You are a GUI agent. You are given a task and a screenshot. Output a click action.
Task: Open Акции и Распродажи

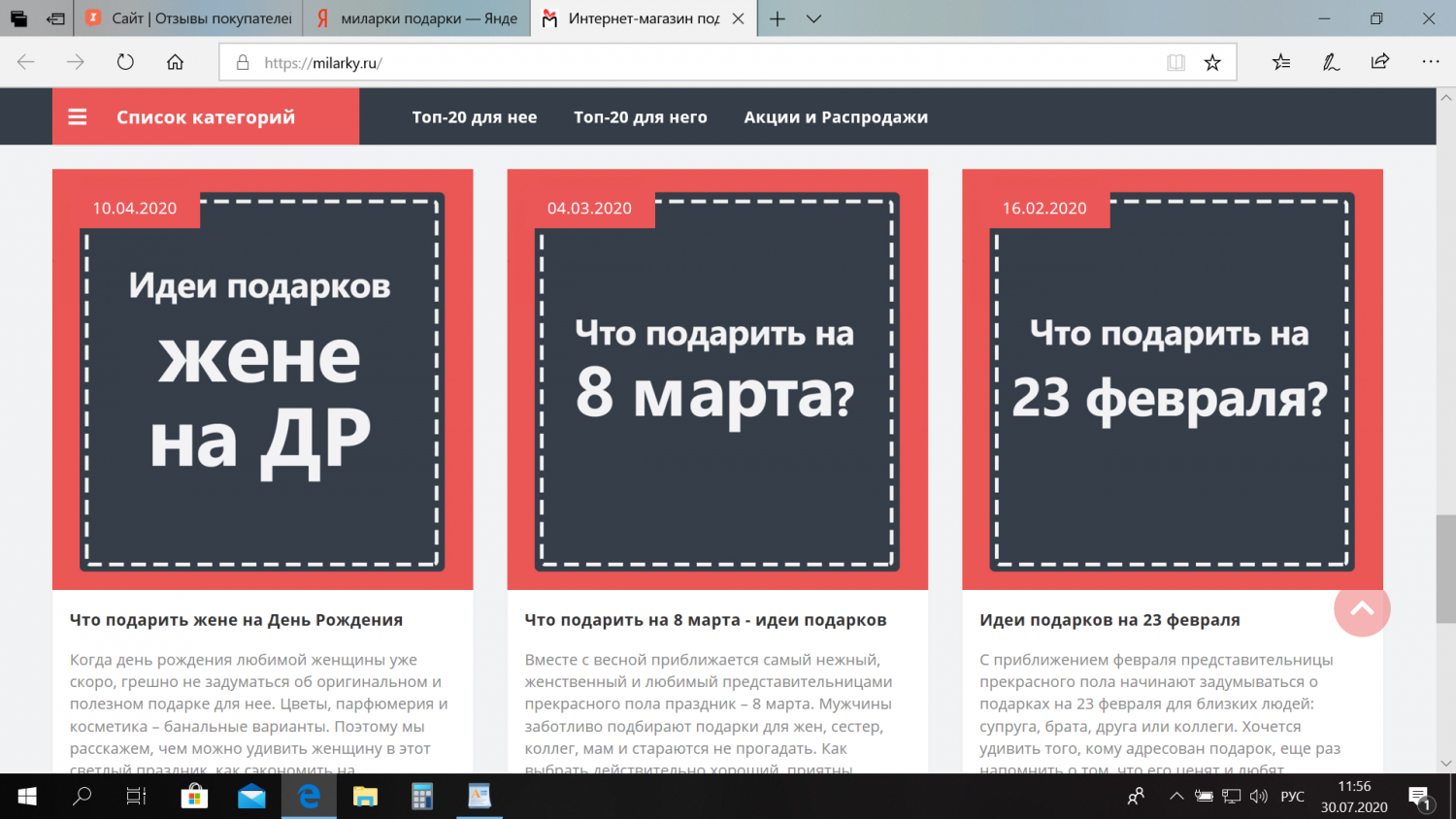836,117
